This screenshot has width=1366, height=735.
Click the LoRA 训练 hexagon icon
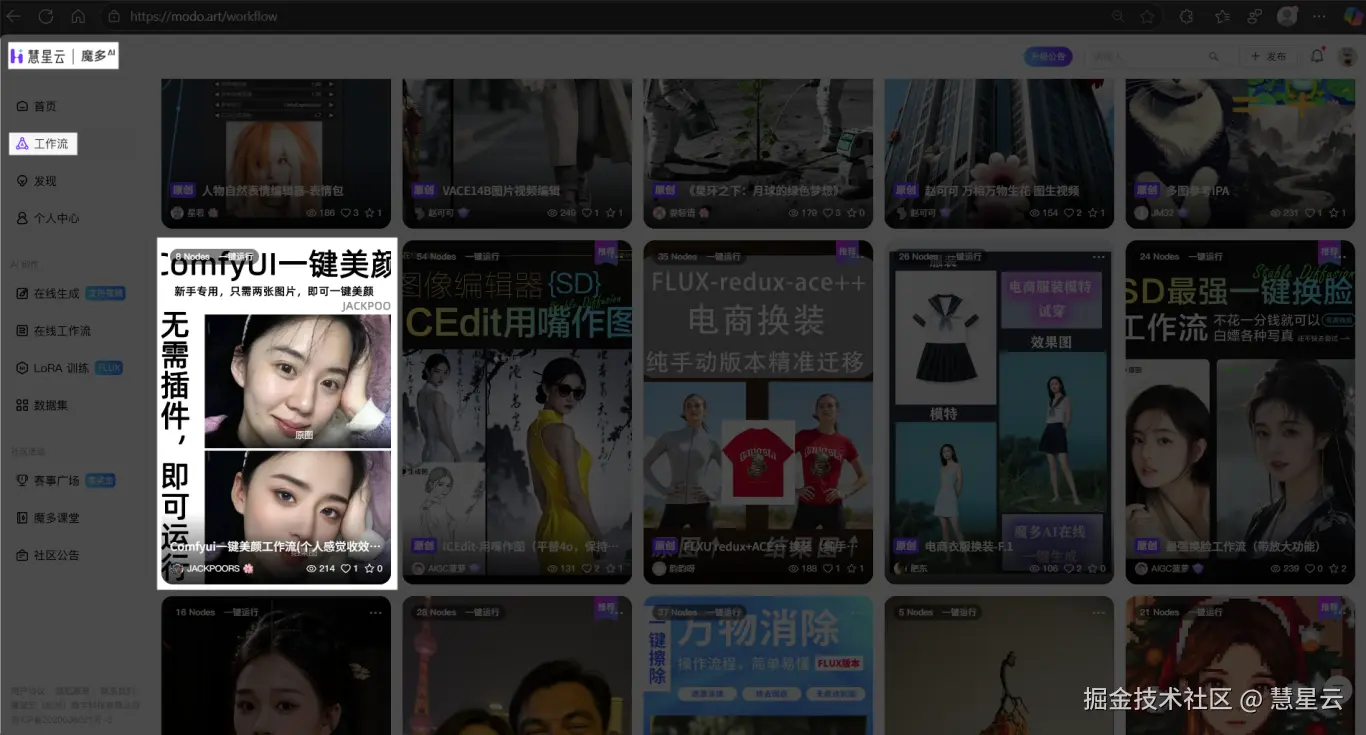pos(22,368)
